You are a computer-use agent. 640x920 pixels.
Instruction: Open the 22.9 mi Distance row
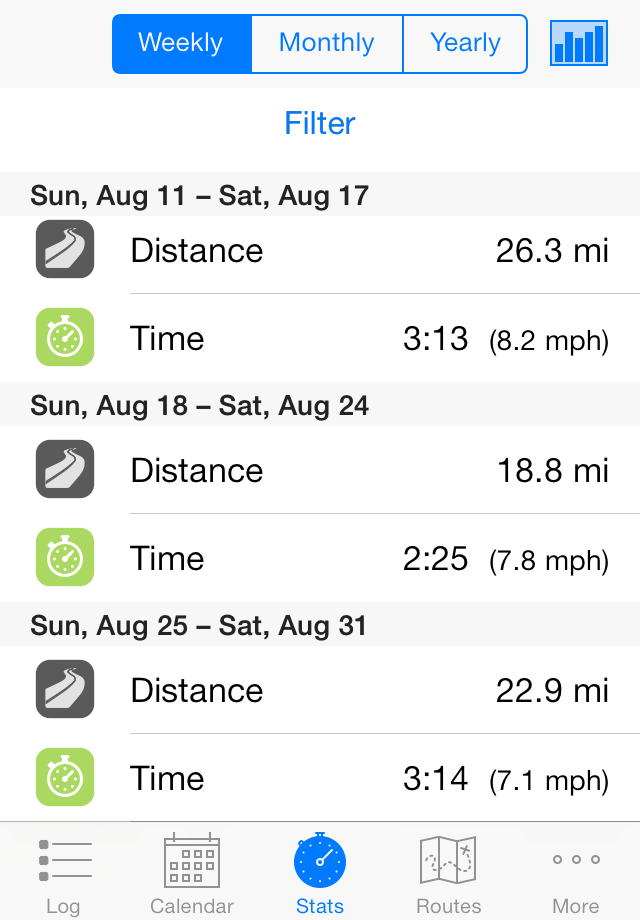320,690
